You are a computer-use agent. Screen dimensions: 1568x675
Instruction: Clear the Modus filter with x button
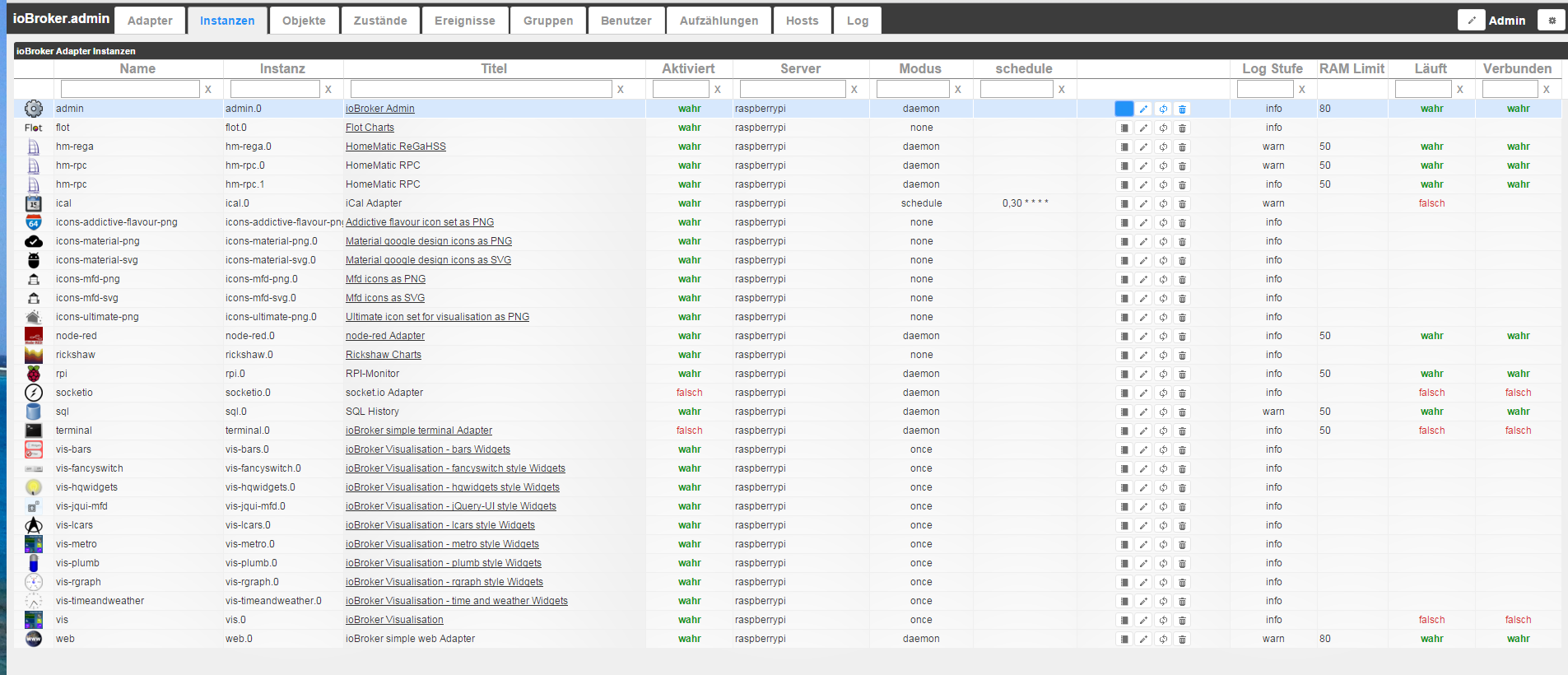click(958, 89)
